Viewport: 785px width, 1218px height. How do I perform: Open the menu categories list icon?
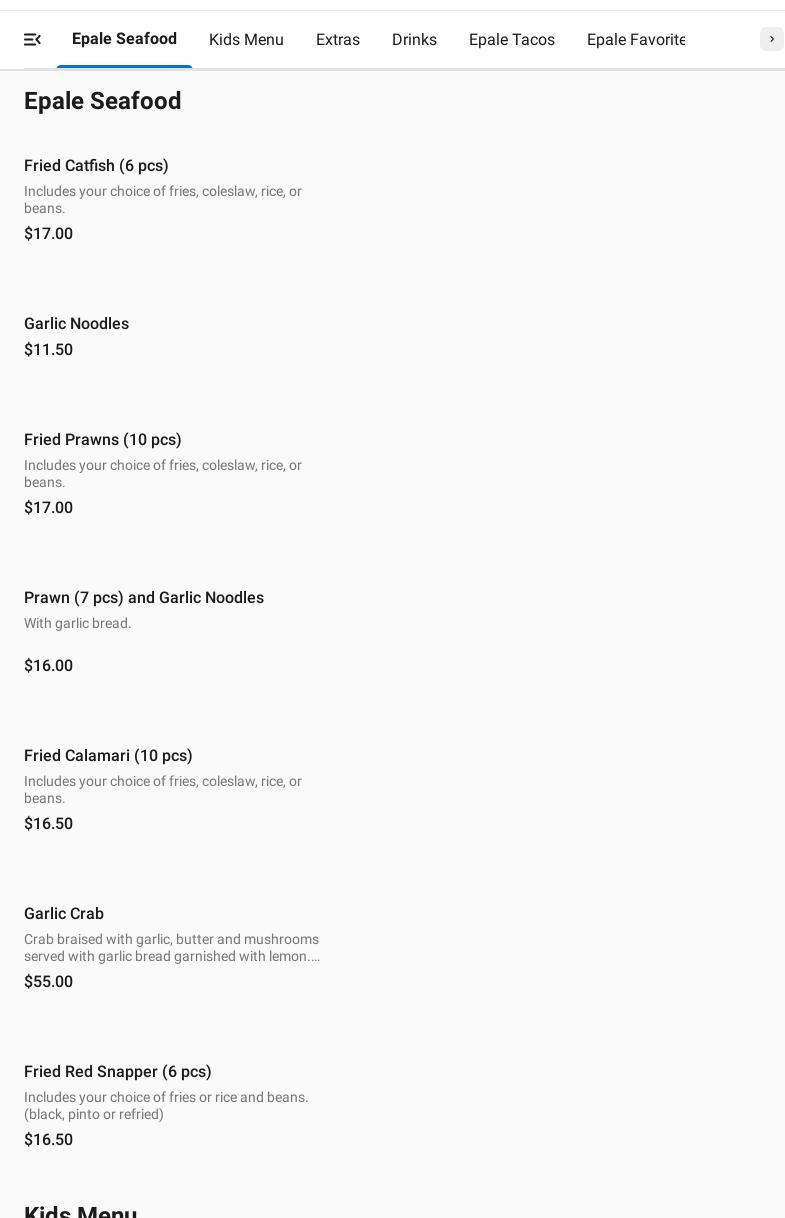tap(32, 40)
